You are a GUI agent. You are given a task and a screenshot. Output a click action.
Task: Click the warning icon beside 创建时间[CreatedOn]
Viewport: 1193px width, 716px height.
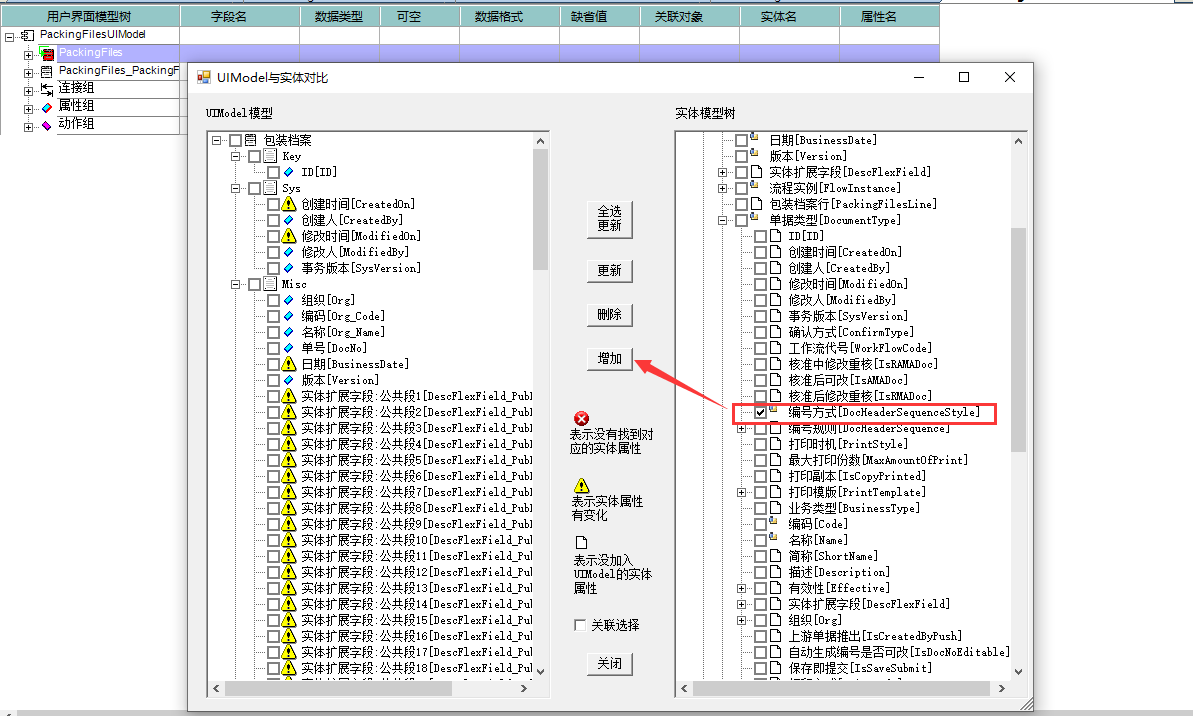289,204
